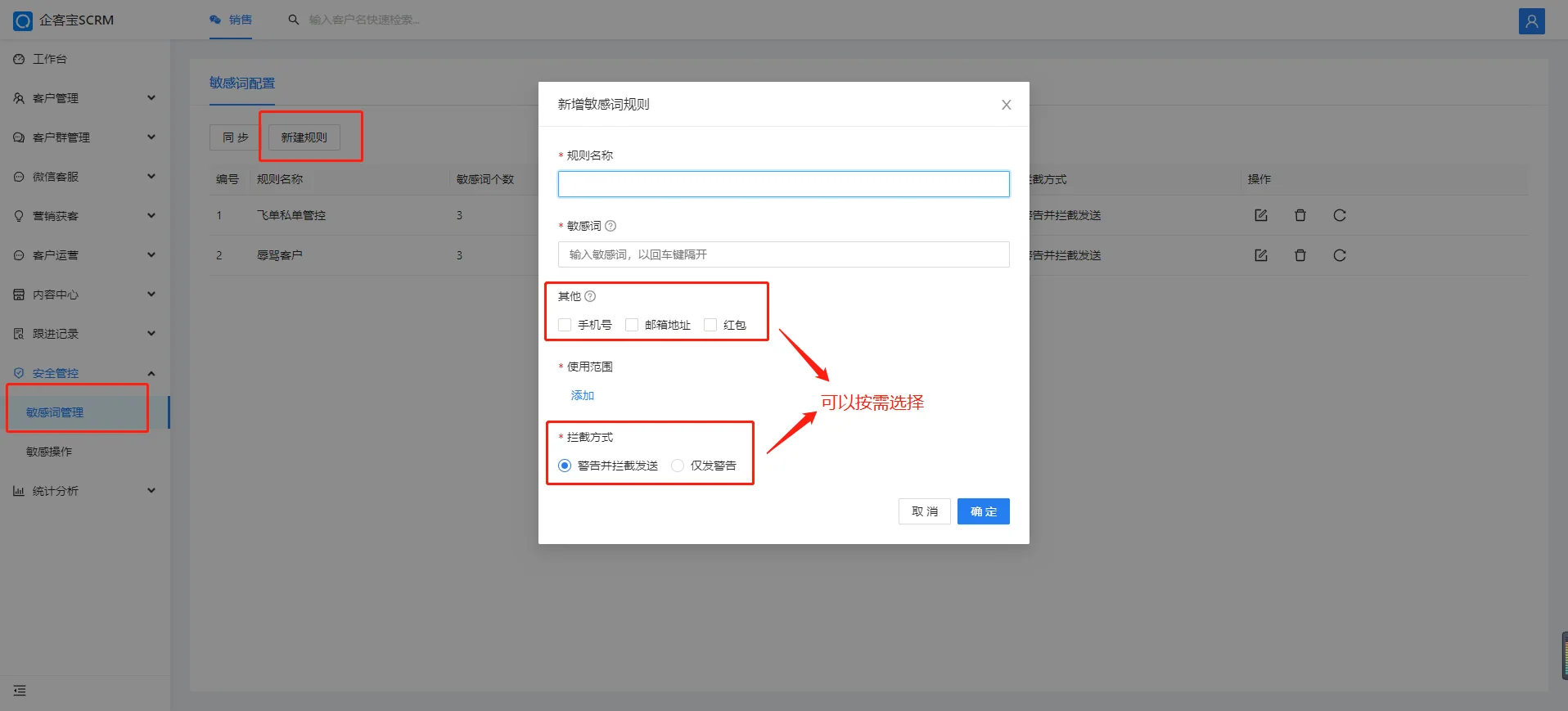Image resolution: width=1568 pixels, height=711 pixels.
Task: Click the 客户群管理 chat icon in sidebar
Action: [19, 137]
